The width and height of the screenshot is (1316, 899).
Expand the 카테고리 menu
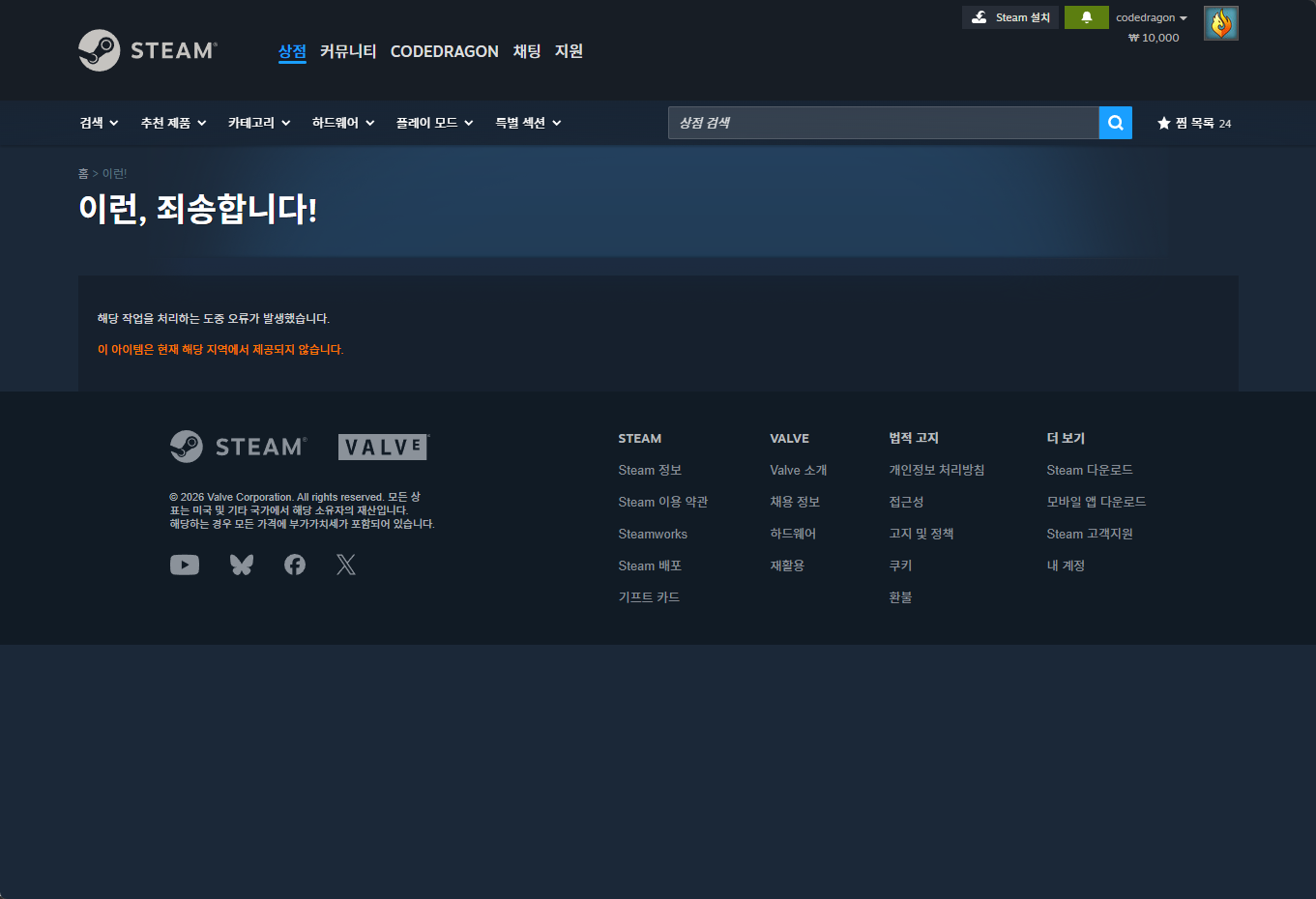pos(259,123)
